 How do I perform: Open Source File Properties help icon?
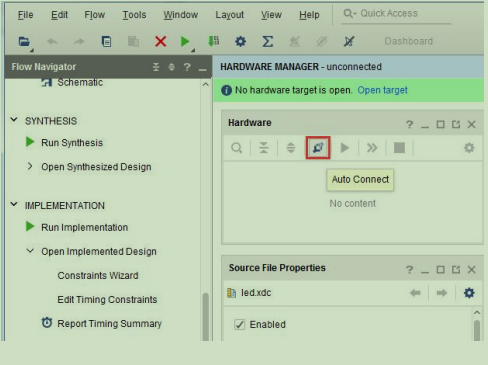tap(409, 270)
